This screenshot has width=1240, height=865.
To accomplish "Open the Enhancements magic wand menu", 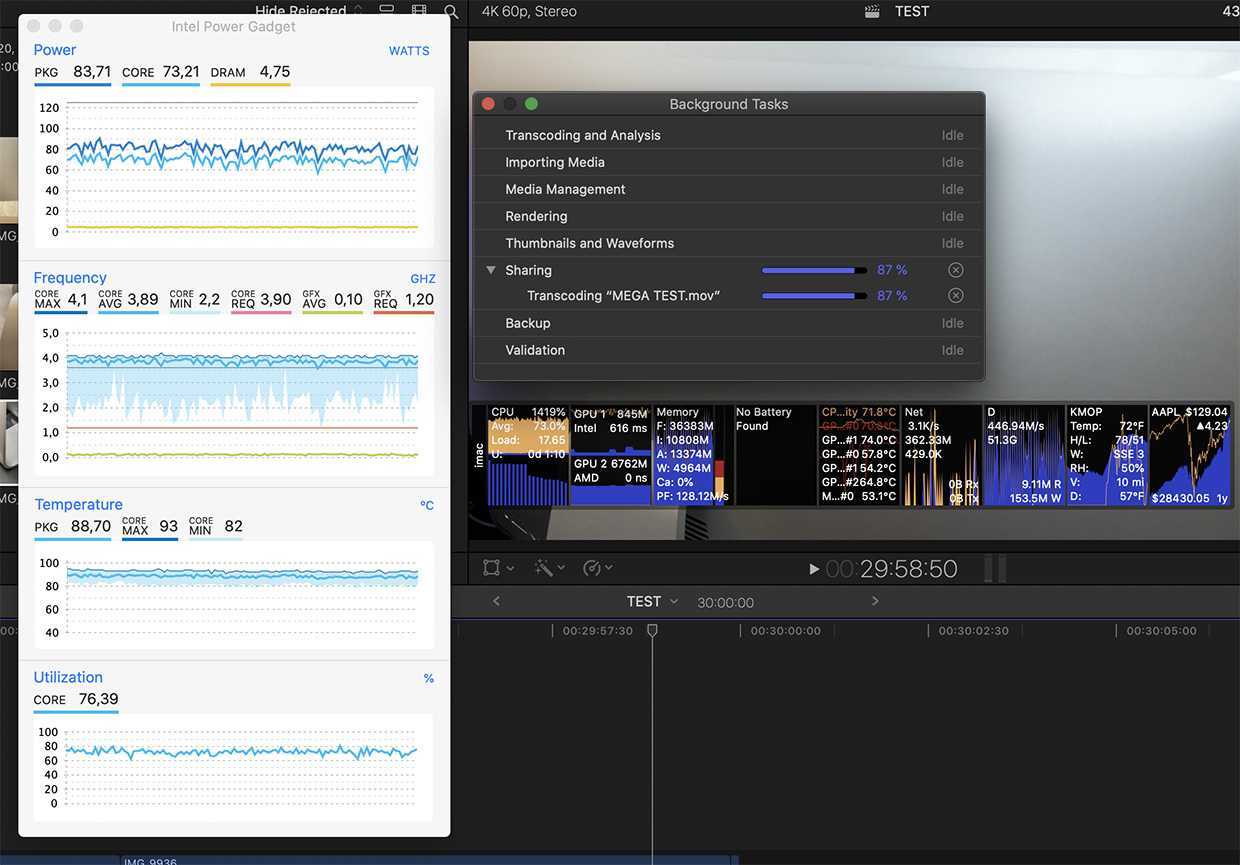I will (549, 568).
